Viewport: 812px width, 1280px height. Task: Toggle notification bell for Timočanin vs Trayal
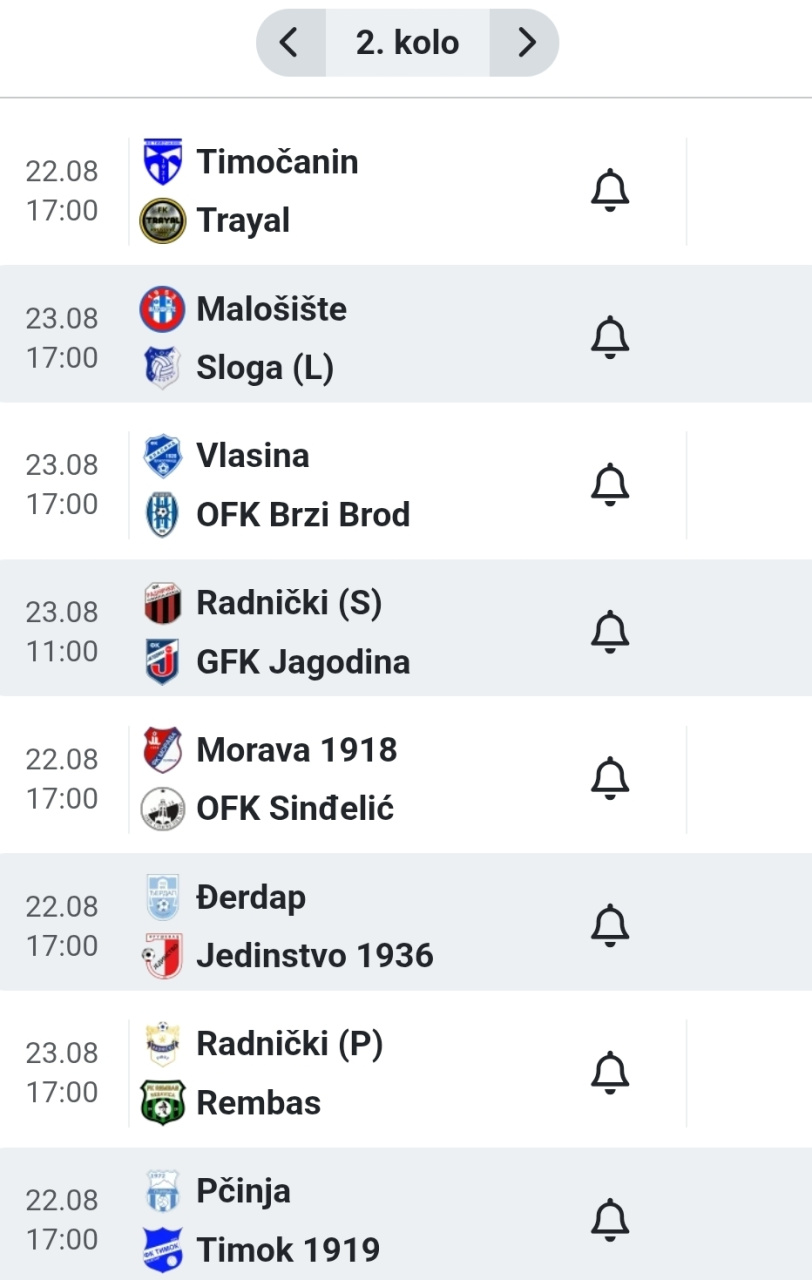(610, 190)
